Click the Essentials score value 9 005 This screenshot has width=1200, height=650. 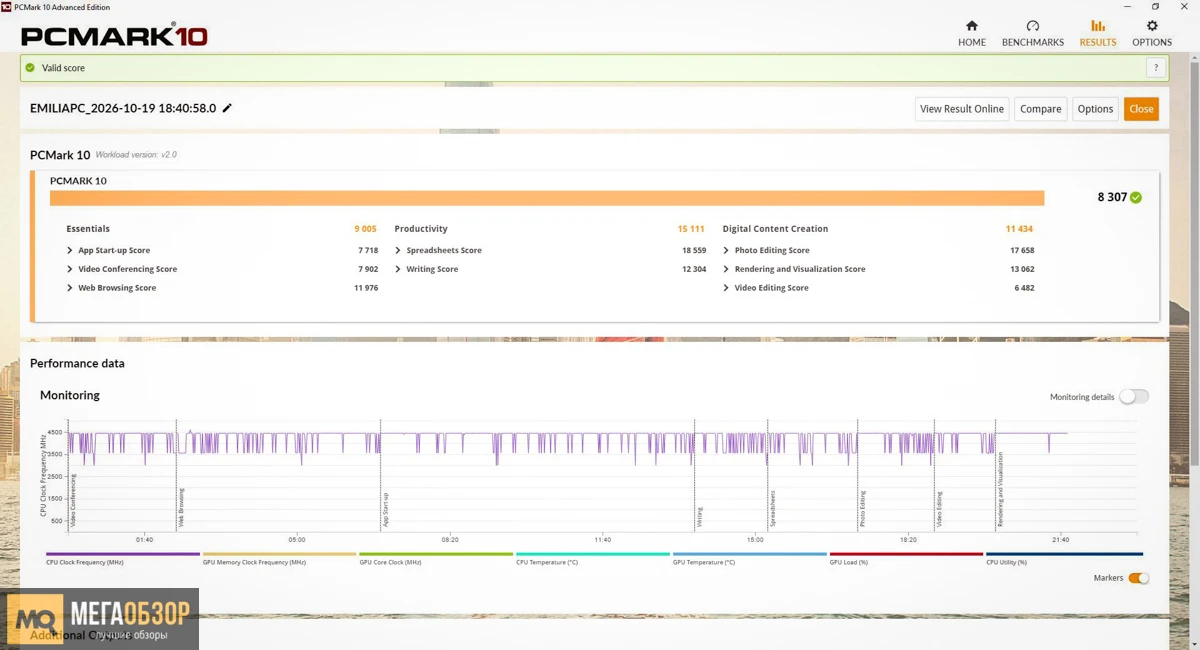(x=365, y=229)
